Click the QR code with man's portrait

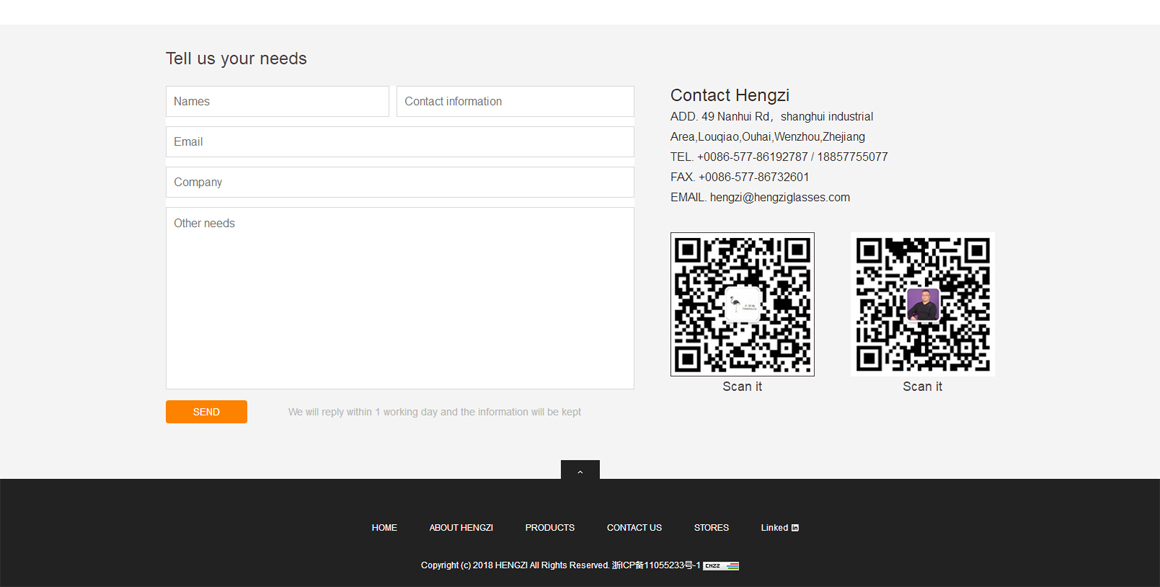pyautogui.click(x=923, y=304)
